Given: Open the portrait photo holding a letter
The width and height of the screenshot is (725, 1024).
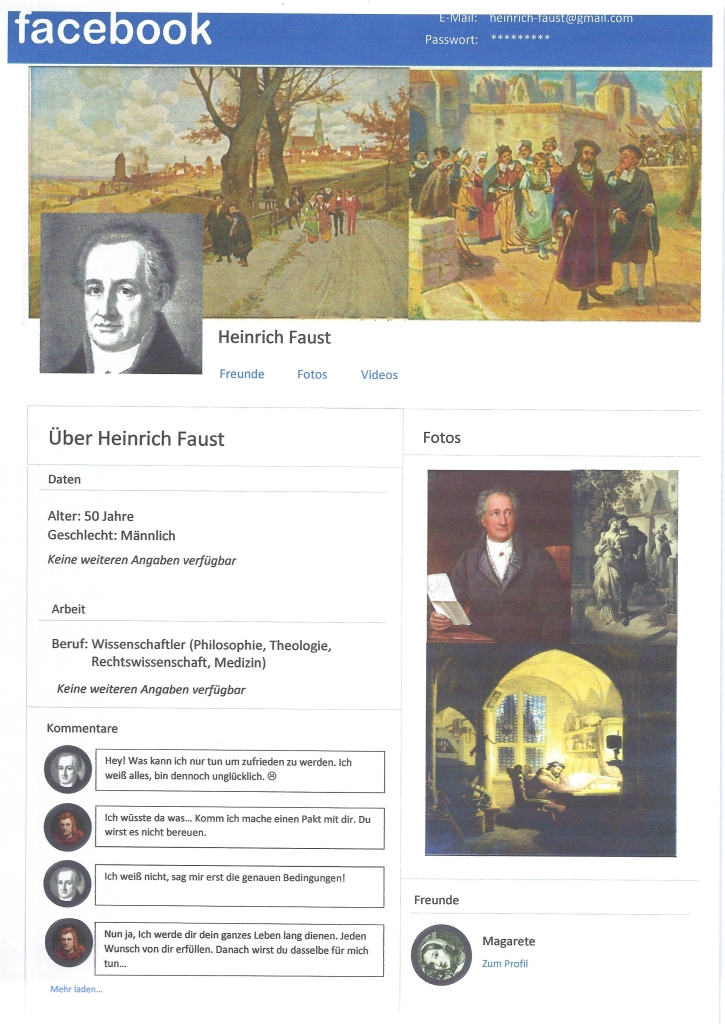Looking at the screenshot, I should pos(500,556).
